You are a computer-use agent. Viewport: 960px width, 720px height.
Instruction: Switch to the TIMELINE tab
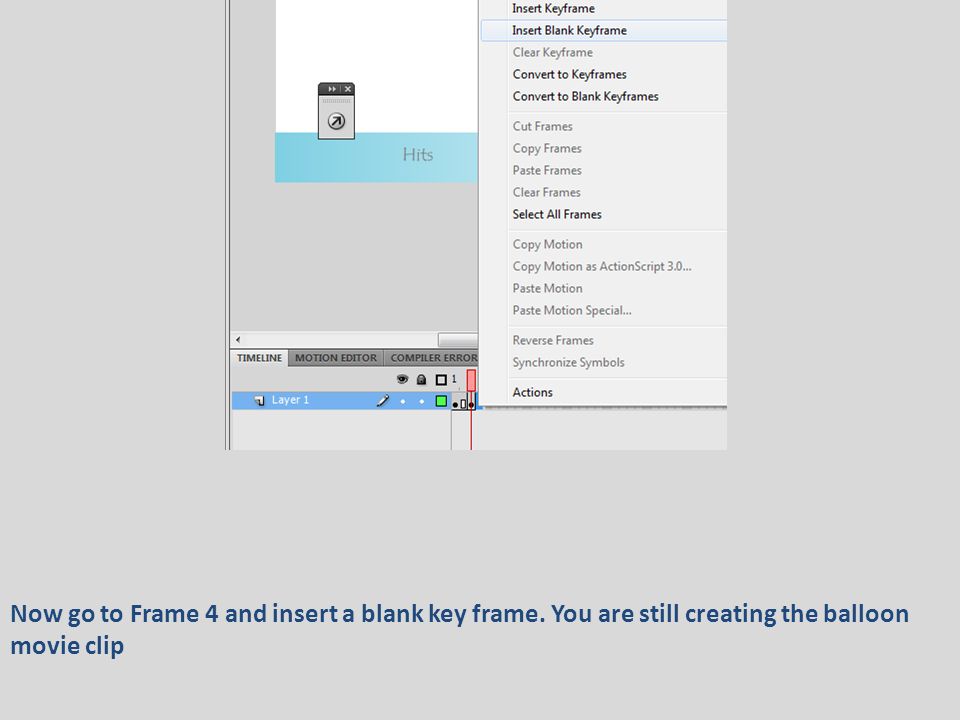tap(260, 358)
